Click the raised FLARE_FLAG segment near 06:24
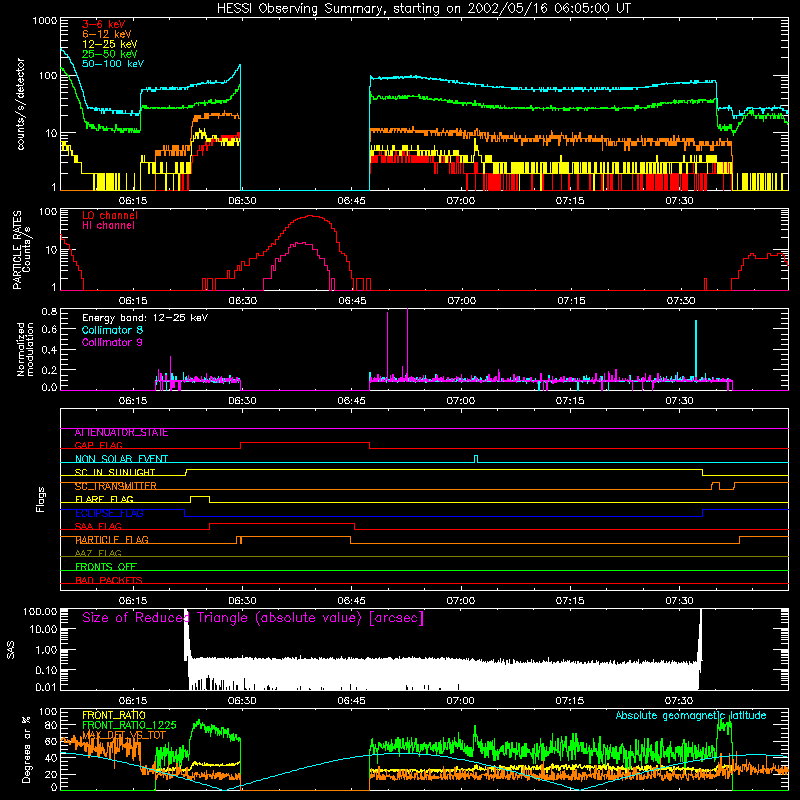 click(199, 496)
